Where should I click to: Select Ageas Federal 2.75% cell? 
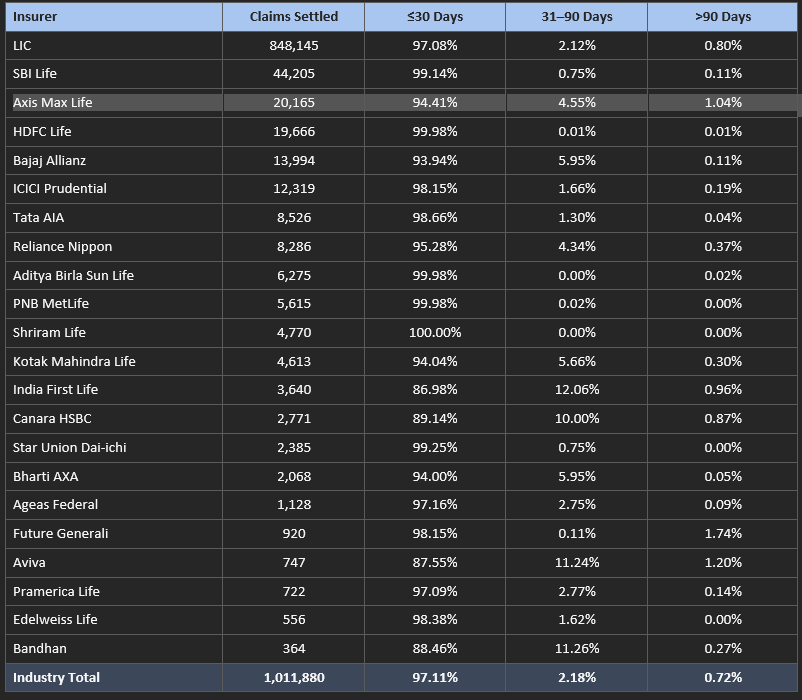tap(576, 505)
